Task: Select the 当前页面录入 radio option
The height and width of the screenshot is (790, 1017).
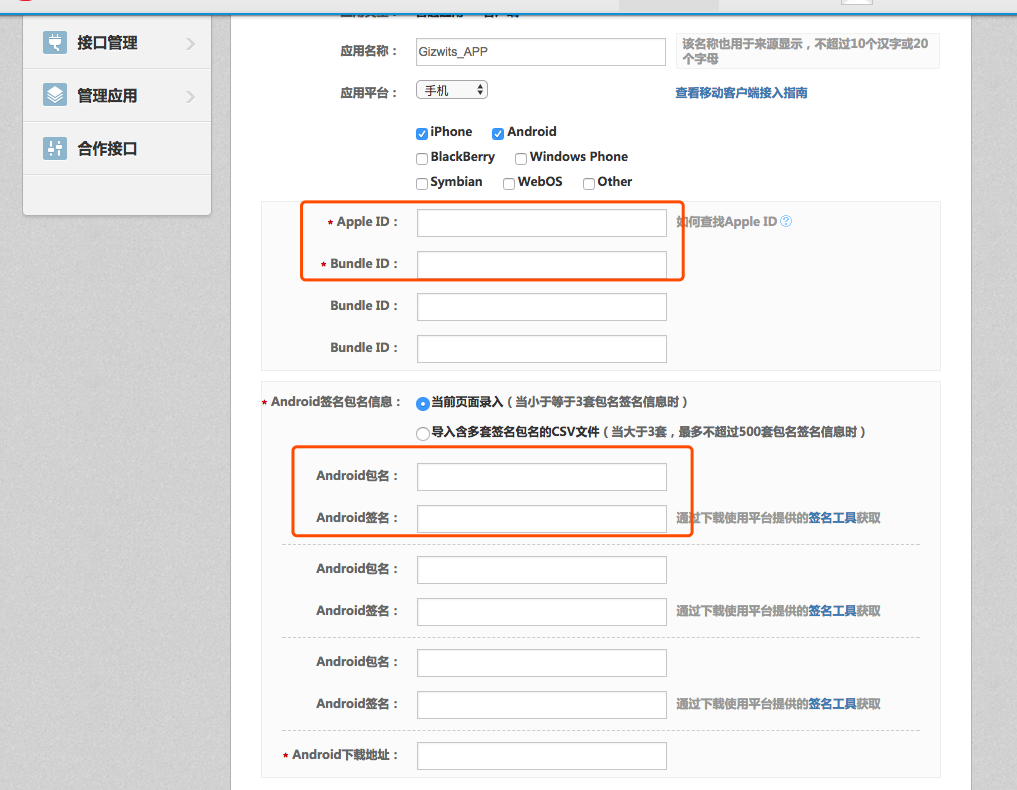Action: (x=422, y=404)
